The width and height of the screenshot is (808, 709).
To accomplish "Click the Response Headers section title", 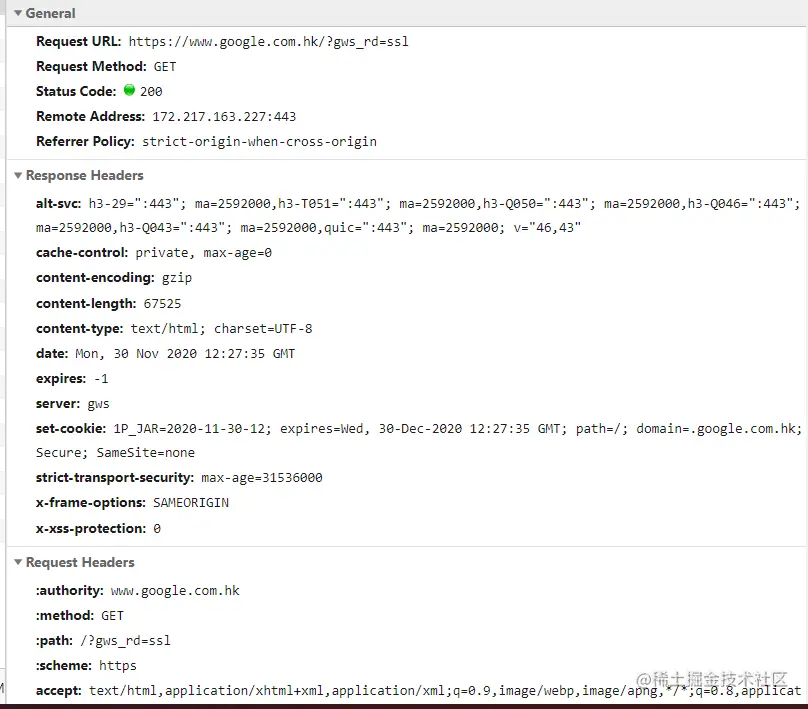I will pyautogui.click(x=85, y=176).
